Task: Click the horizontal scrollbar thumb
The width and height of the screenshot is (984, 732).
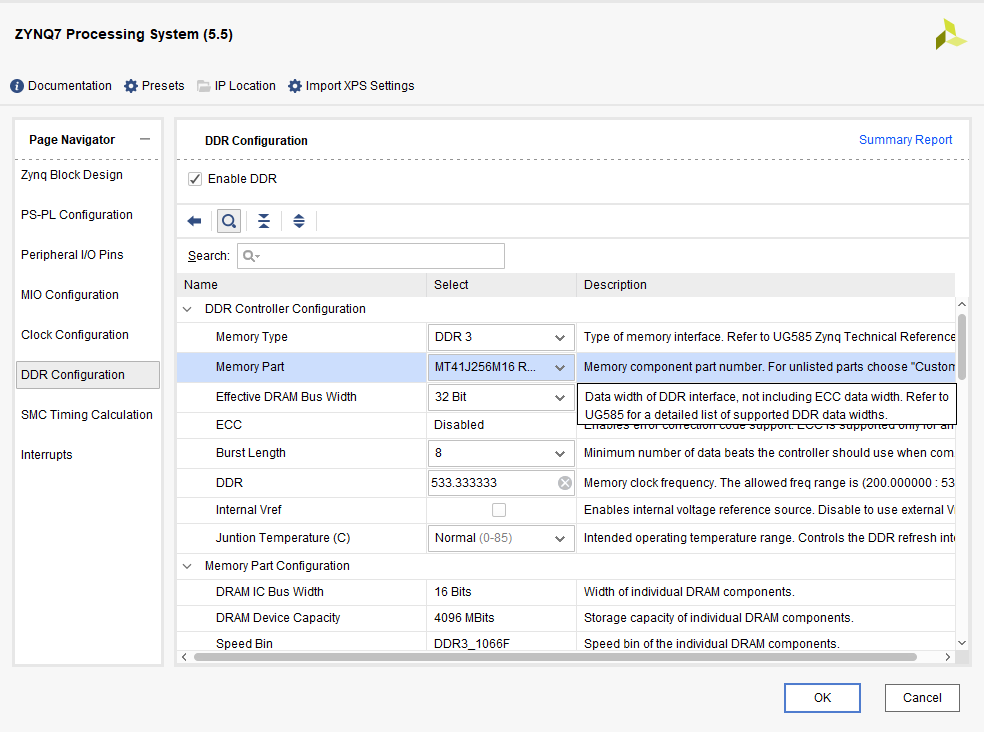Action: pos(555,657)
